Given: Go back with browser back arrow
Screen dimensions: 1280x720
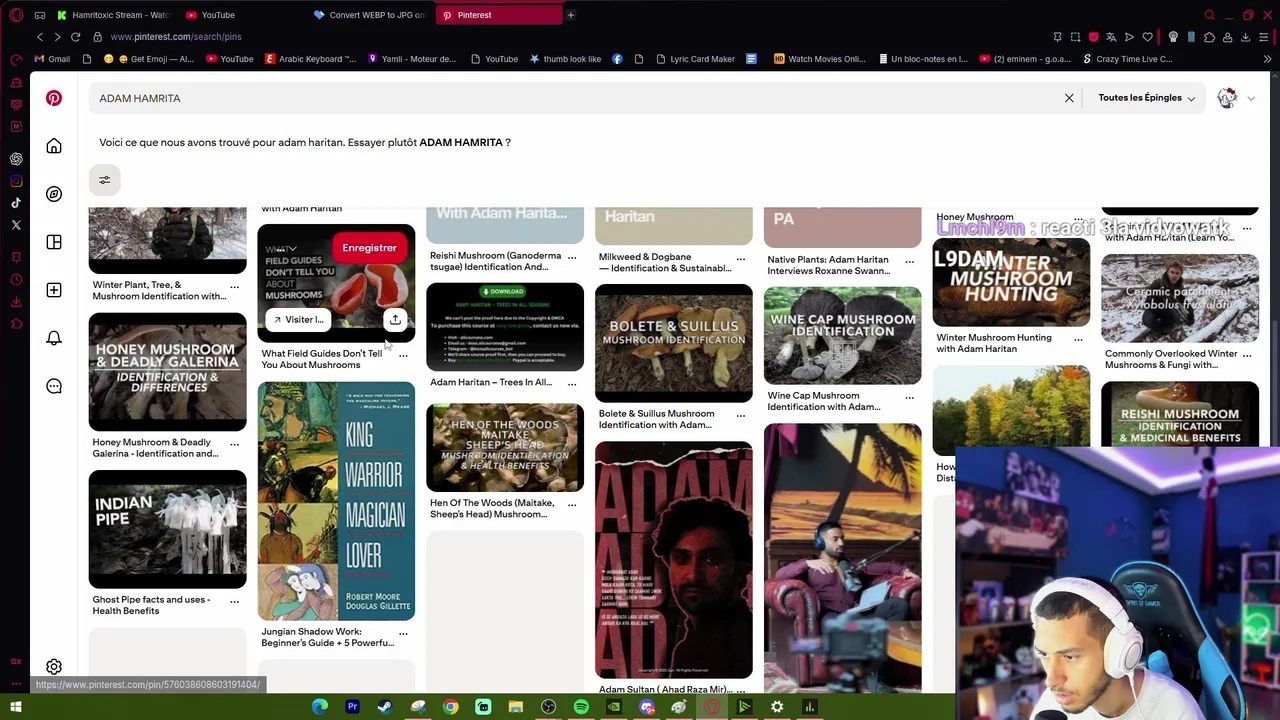Looking at the screenshot, I should pyautogui.click(x=40, y=37).
